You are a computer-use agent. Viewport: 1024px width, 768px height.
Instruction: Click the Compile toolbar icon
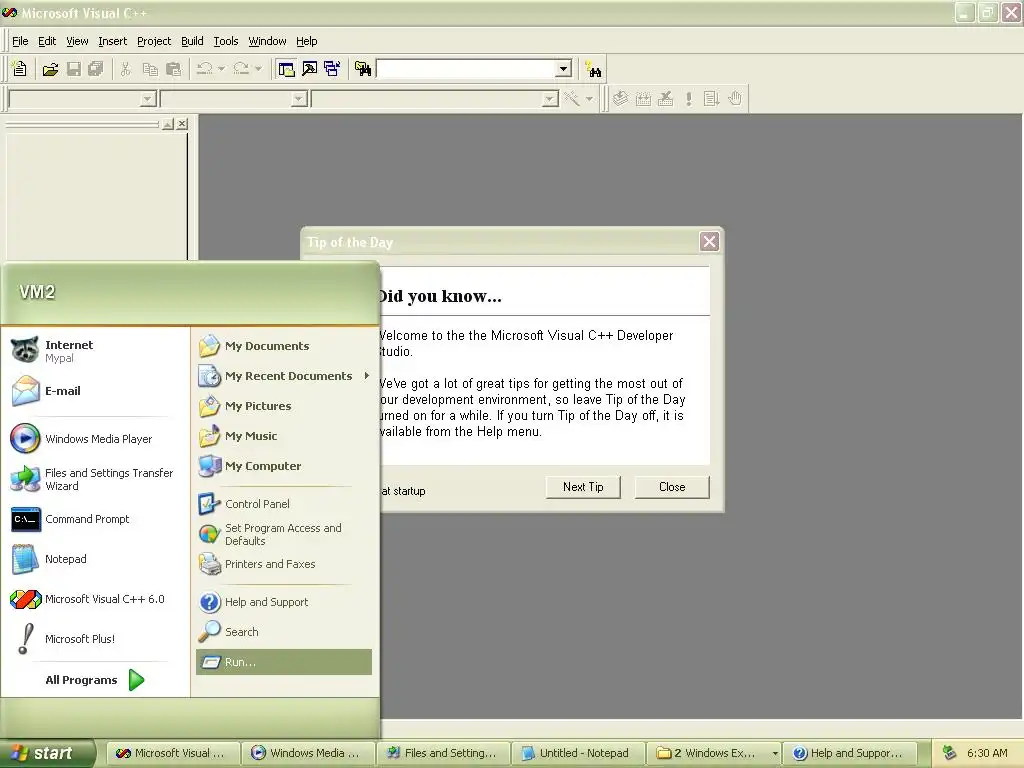pyautogui.click(x=620, y=99)
